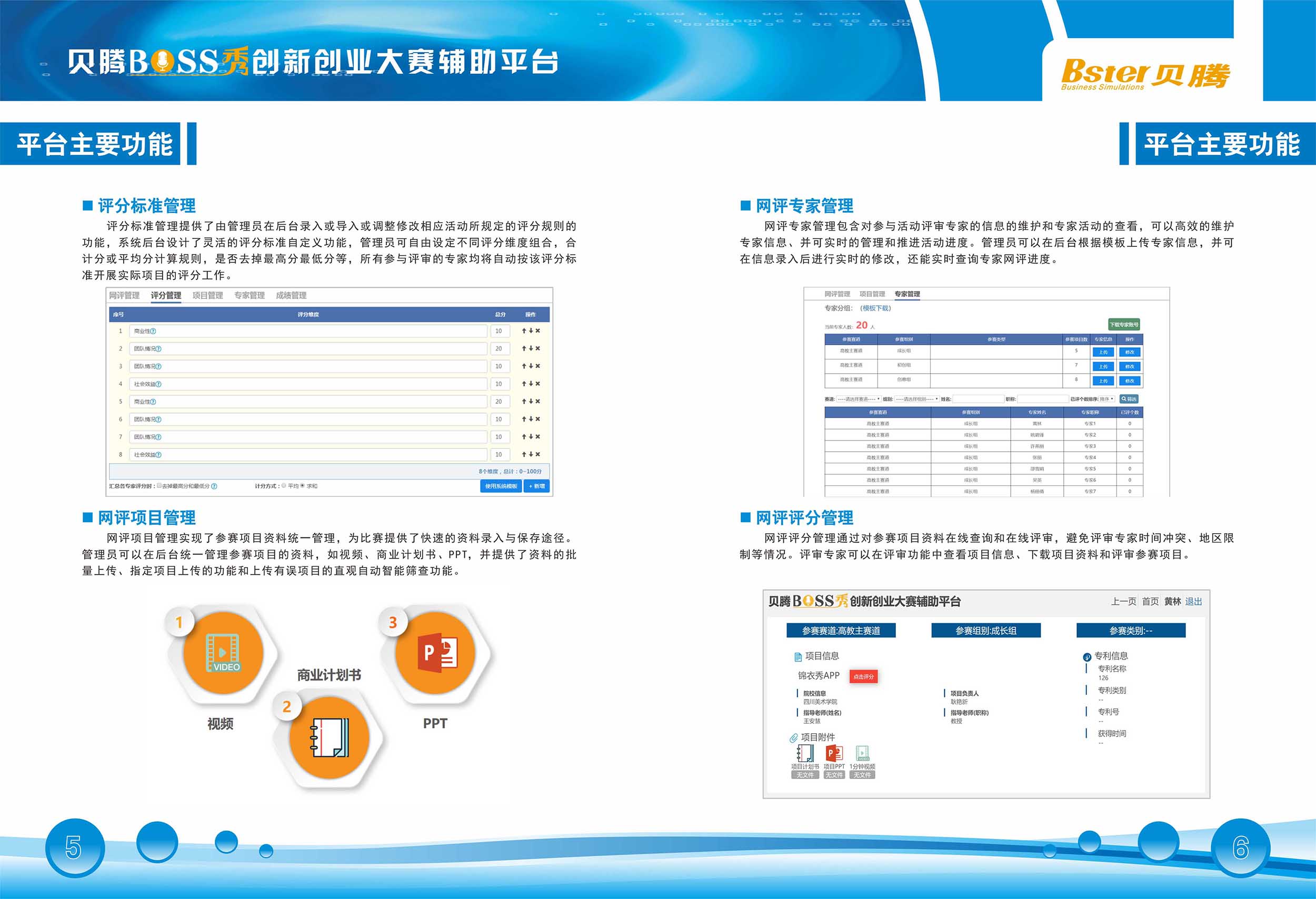The height and width of the screenshot is (899, 1316).
Task: Open the 项目计划书 attachment notebook icon
Action: click(x=805, y=754)
